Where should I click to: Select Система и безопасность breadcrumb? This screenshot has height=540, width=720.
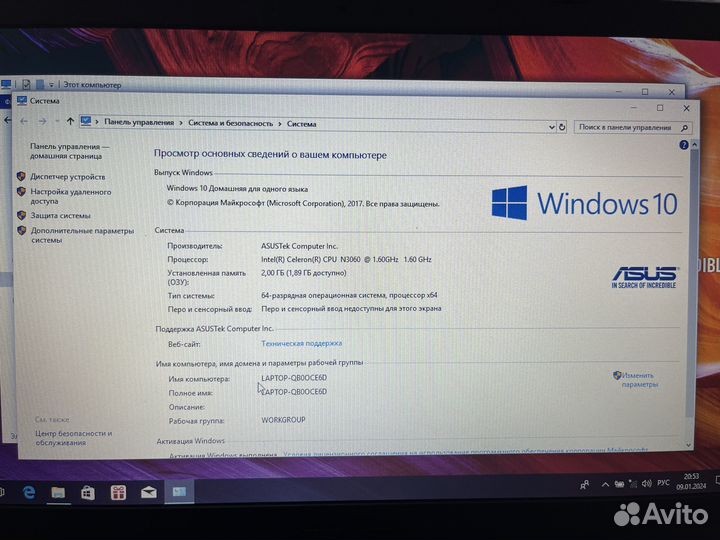[x=231, y=123]
